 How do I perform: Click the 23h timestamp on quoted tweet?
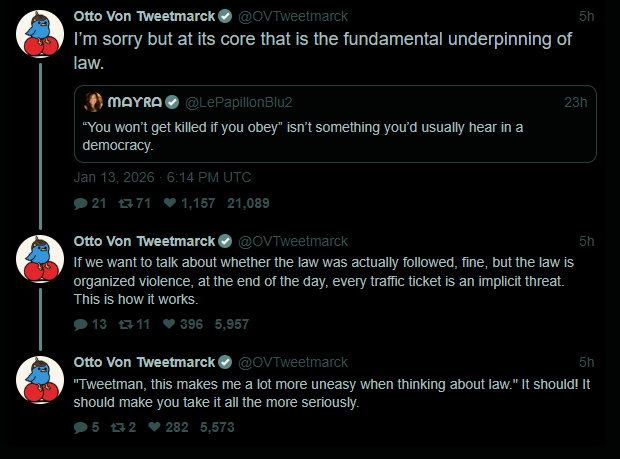[575, 102]
